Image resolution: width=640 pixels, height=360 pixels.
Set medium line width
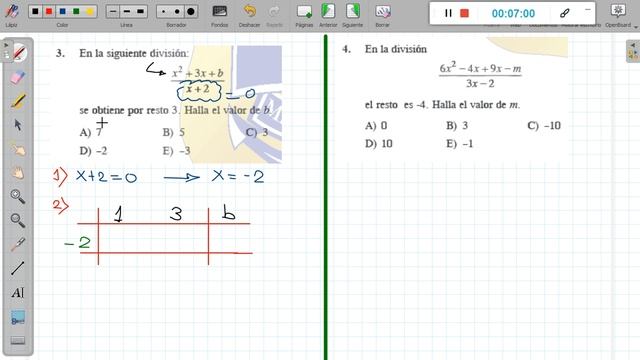127,11
